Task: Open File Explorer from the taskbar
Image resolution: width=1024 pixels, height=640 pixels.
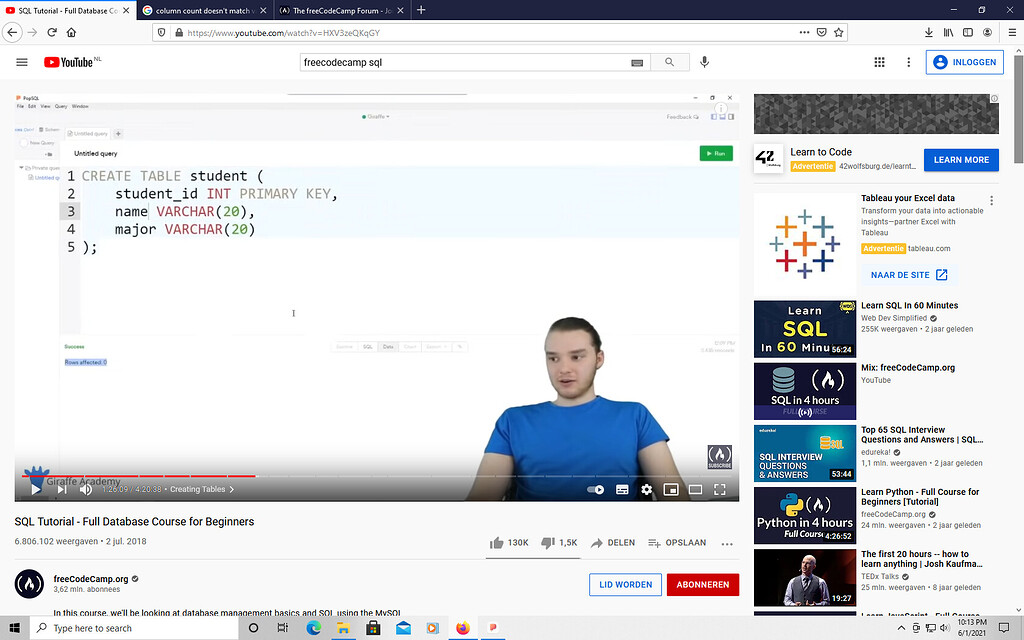Action: [x=344, y=628]
